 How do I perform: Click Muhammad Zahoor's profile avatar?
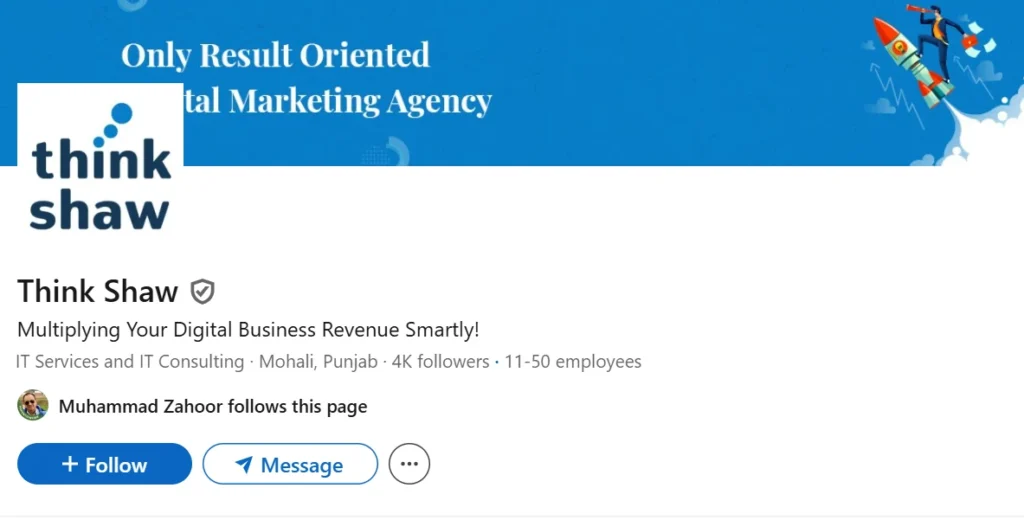click(x=33, y=406)
